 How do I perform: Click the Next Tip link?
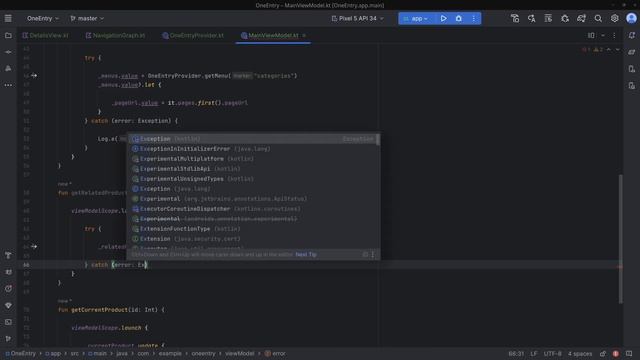click(x=306, y=254)
